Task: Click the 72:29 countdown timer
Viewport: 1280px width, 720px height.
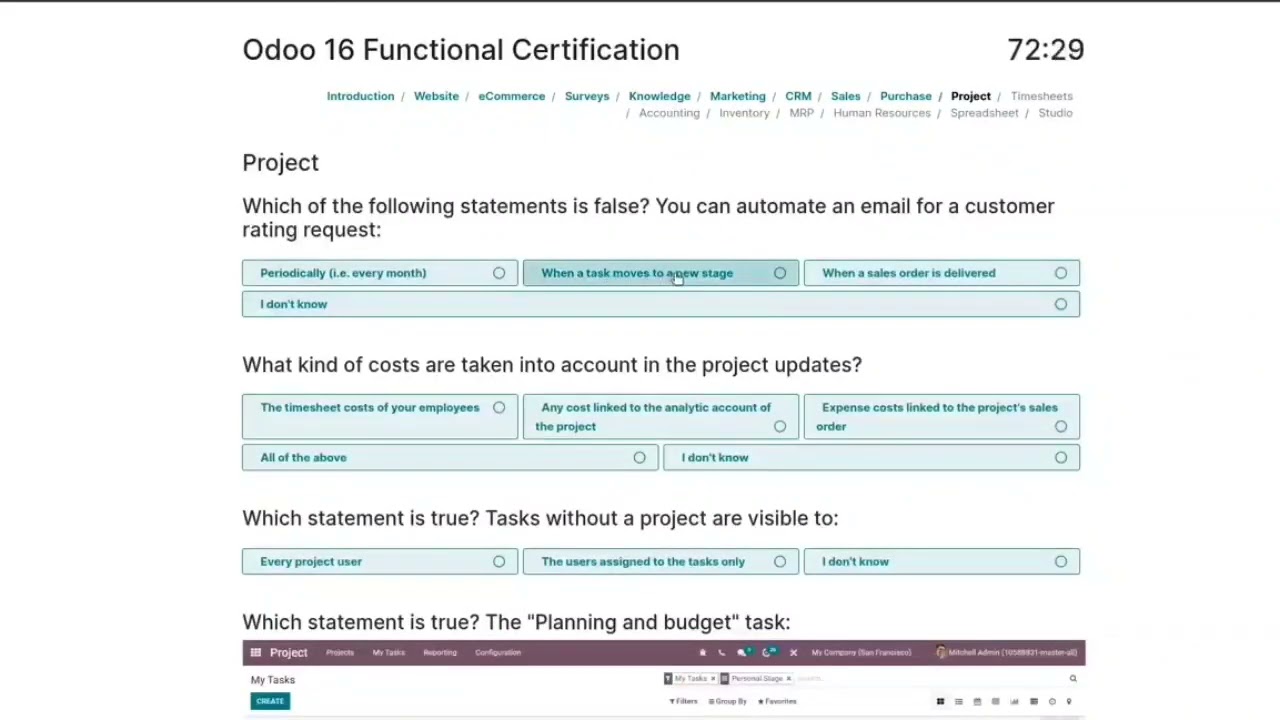Action: tap(1046, 50)
